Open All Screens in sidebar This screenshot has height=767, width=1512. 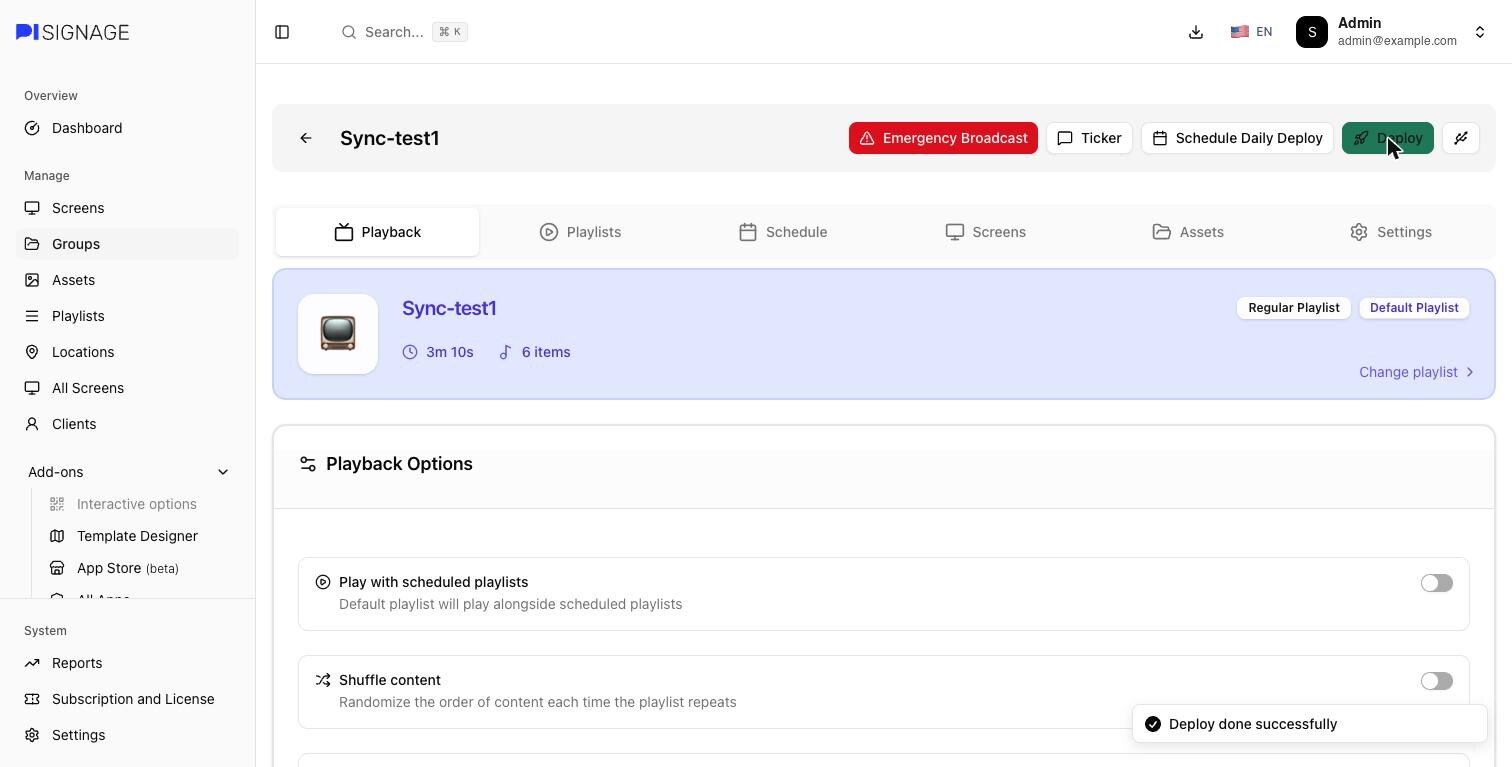[x=127, y=388]
